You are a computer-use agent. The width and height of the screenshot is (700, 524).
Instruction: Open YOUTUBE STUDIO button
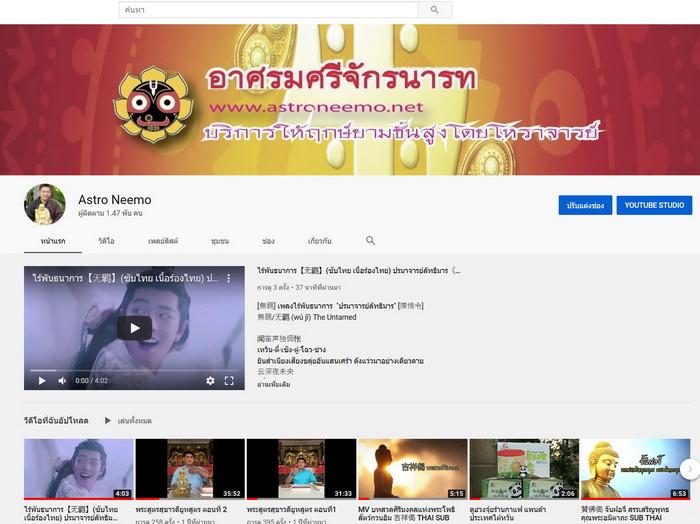tap(654, 205)
